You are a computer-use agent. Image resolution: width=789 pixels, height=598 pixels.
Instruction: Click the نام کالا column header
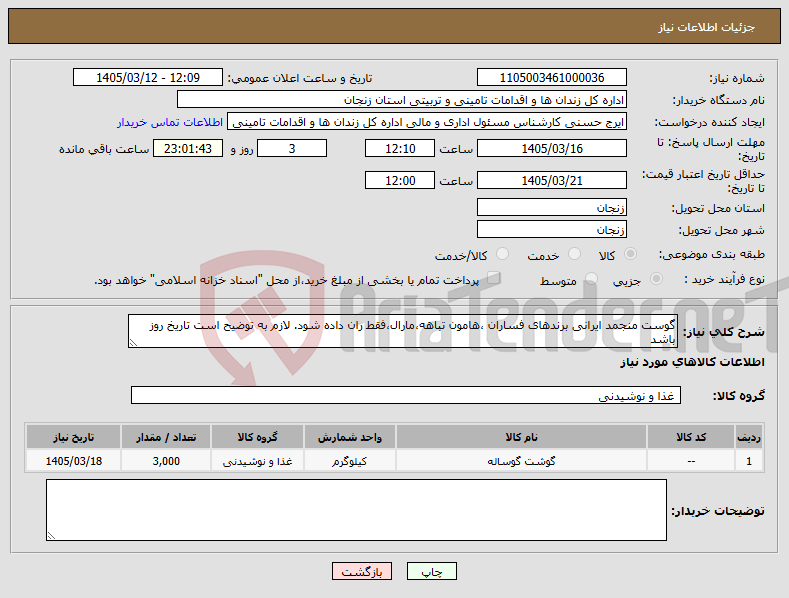521,437
